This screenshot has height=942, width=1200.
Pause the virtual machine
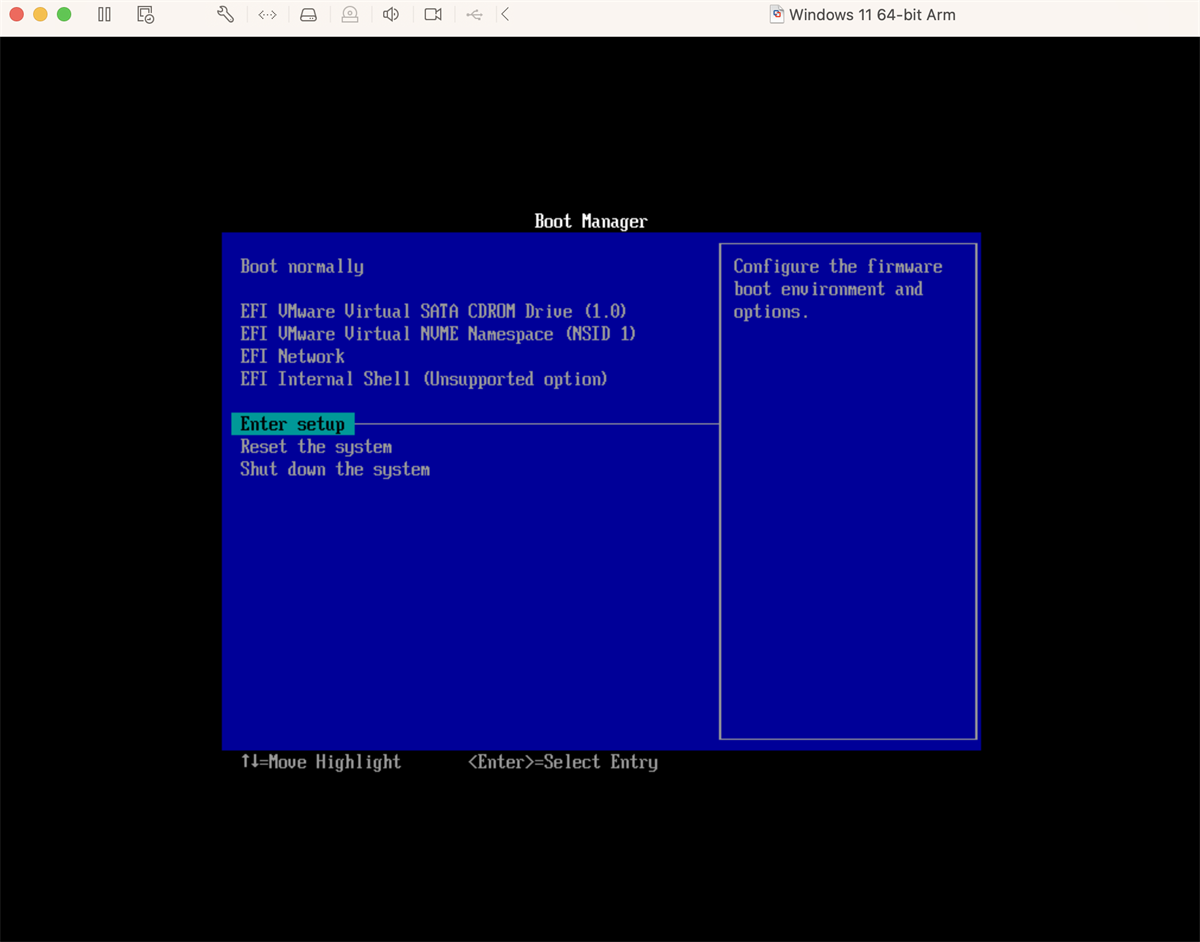(x=104, y=15)
